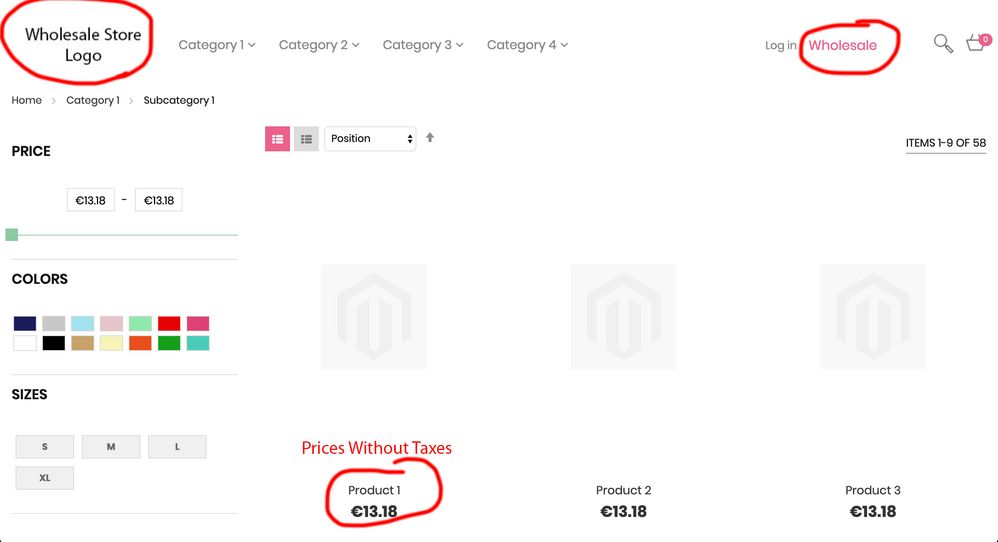The image size is (998, 542).
Task: Open the Position sort dropdown
Action: coord(370,139)
